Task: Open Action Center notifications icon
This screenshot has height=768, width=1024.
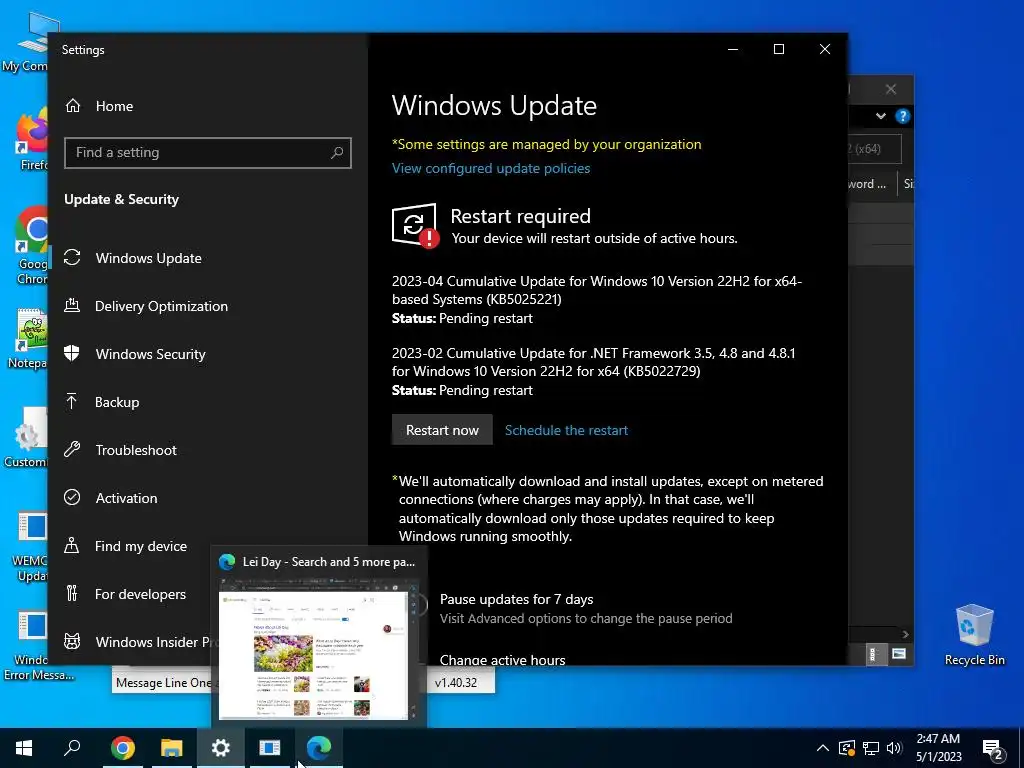Action: tap(993, 749)
